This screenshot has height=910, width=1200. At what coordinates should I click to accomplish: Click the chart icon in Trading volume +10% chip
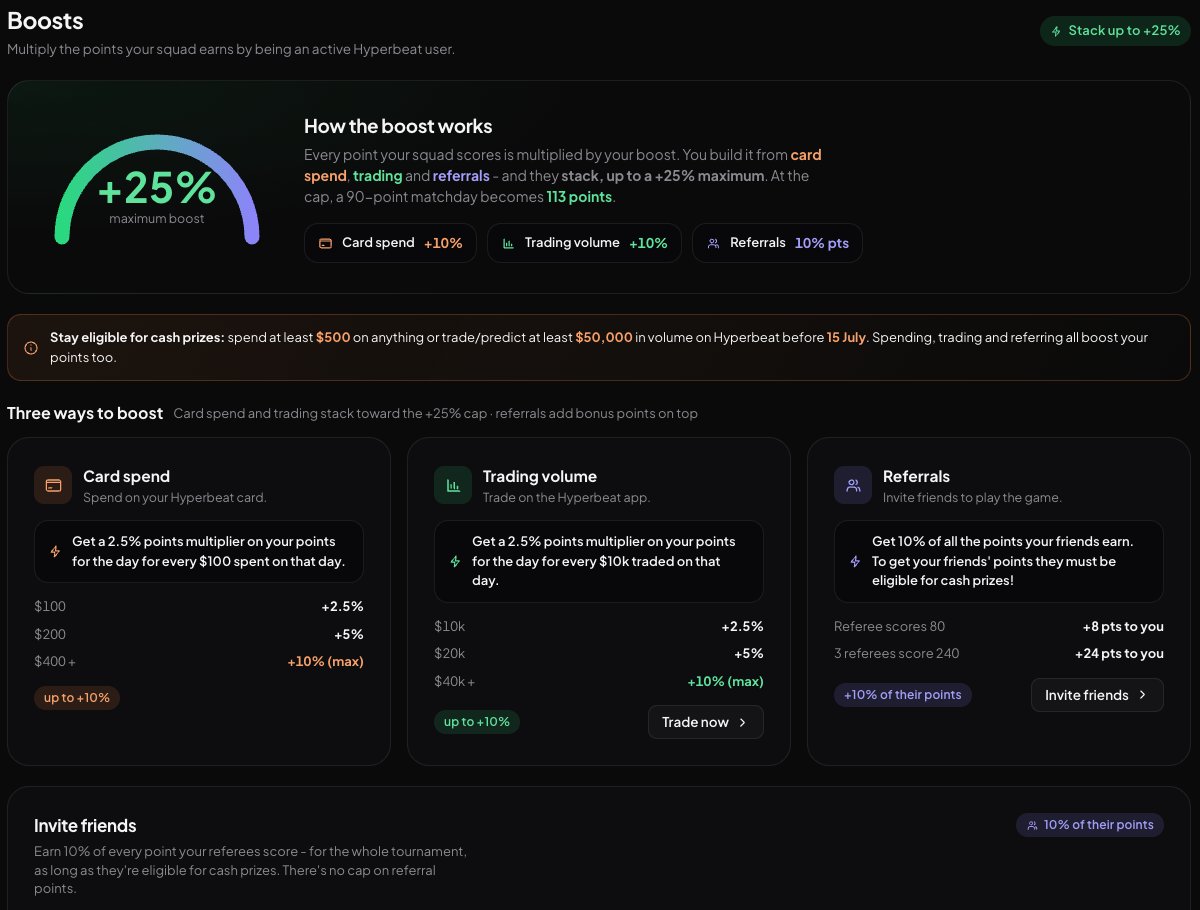coord(508,243)
